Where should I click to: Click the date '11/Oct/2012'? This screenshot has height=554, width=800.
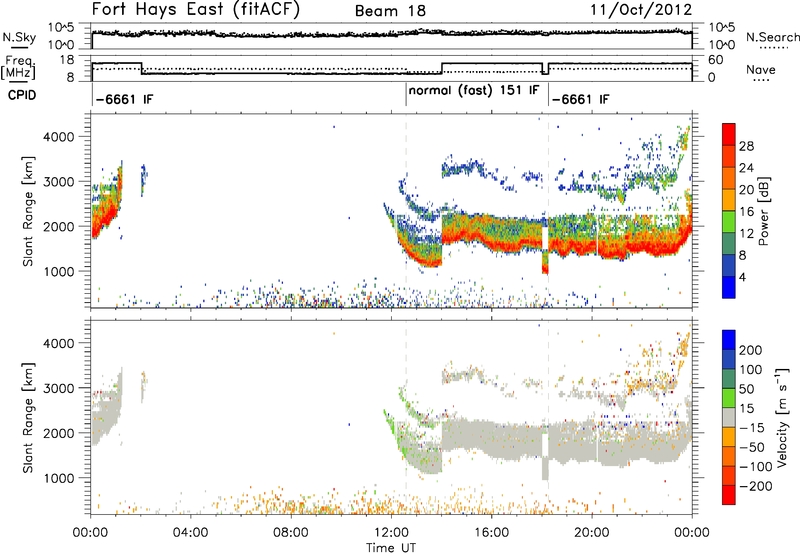(641, 10)
